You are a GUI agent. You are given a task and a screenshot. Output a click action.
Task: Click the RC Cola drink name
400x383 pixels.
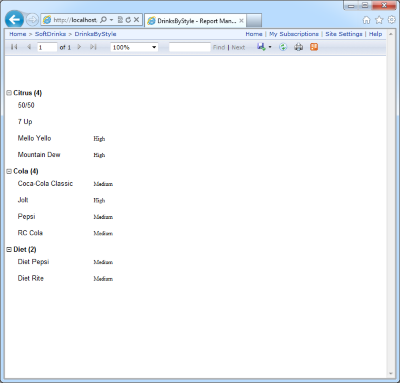pyautogui.click(x=30, y=233)
